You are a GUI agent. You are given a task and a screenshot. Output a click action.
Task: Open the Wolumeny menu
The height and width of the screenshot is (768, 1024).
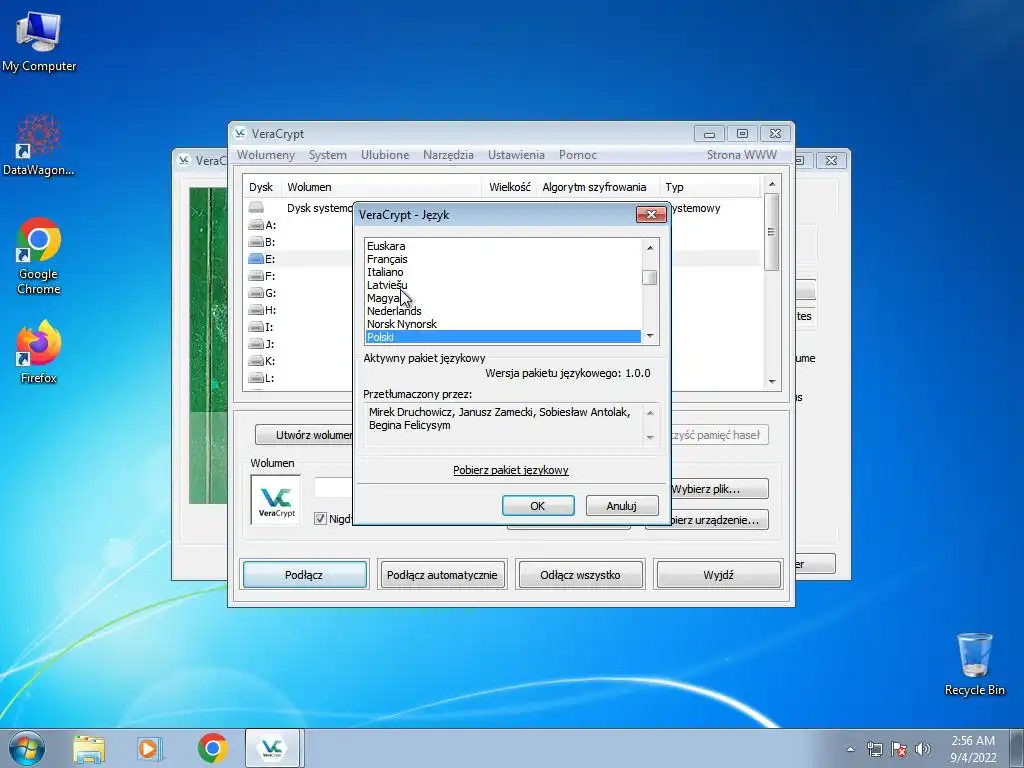266,155
